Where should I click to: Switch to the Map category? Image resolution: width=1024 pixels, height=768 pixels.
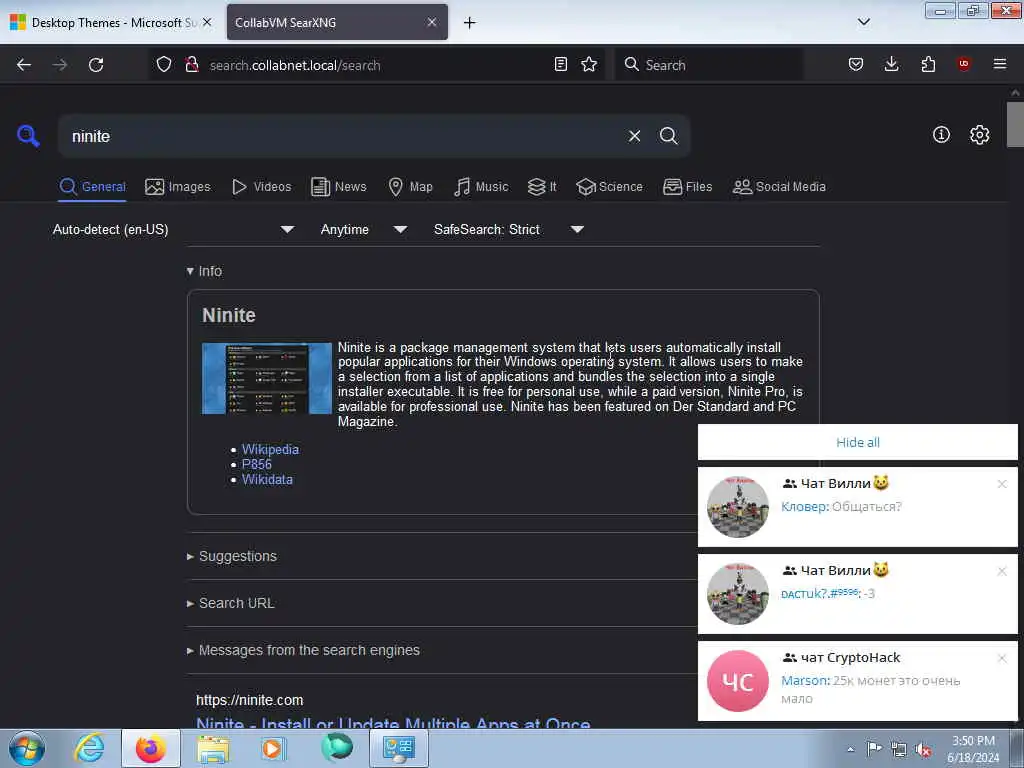(x=410, y=187)
